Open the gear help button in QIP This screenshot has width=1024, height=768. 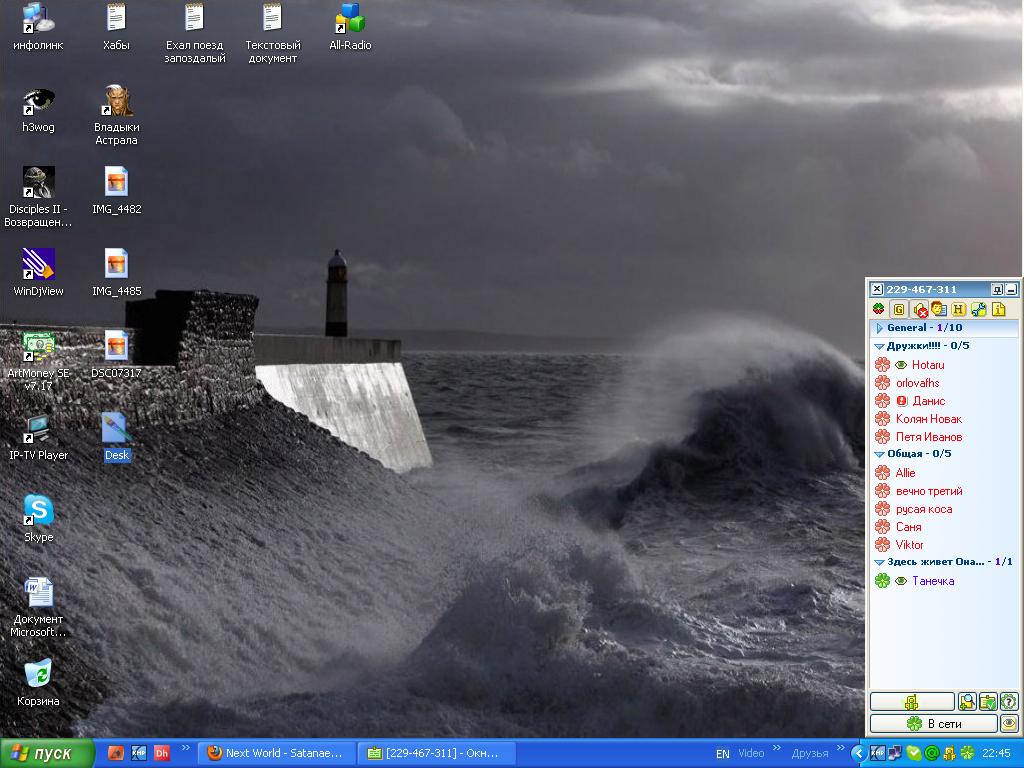1009,702
